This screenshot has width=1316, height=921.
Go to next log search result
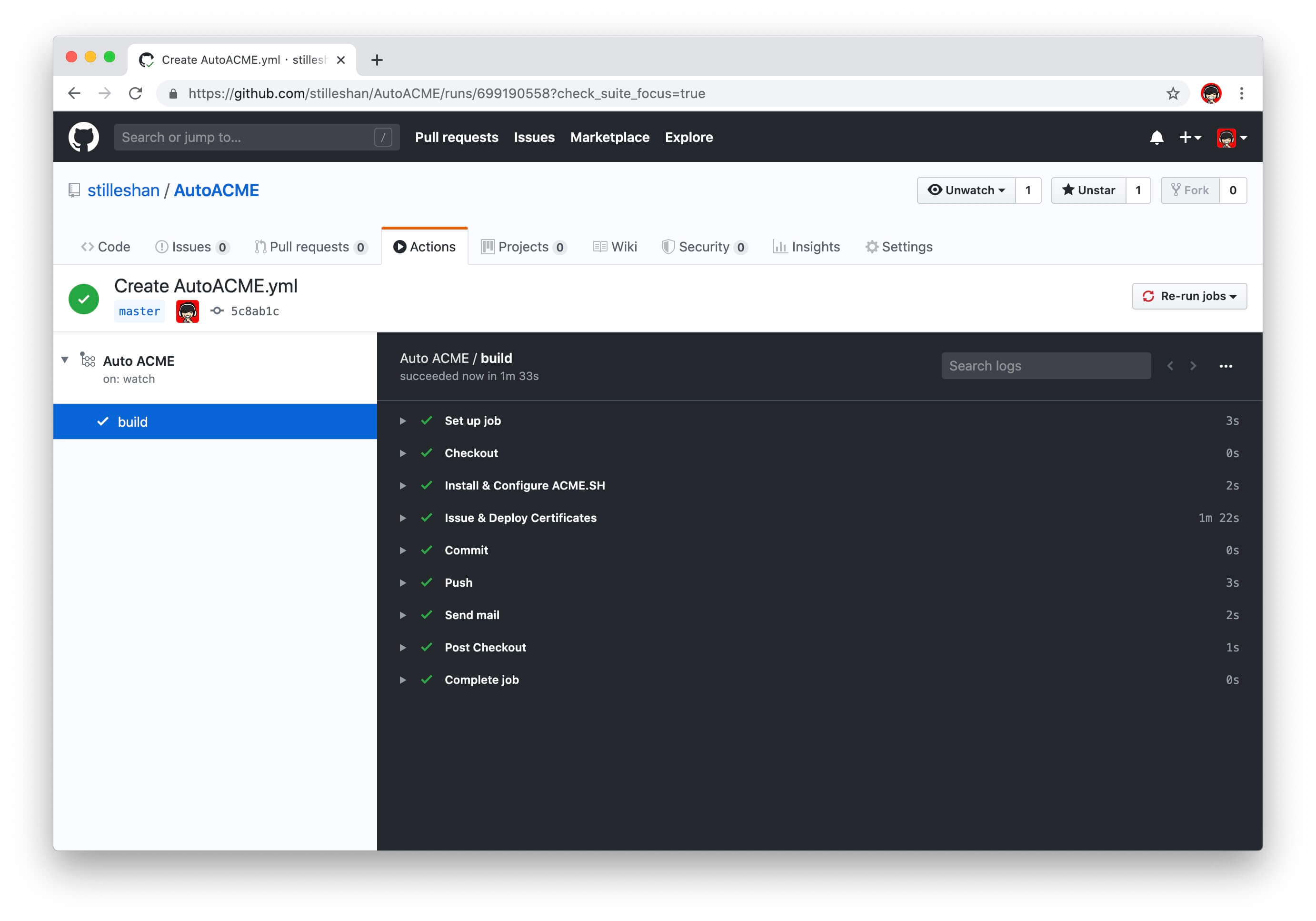1193,366
